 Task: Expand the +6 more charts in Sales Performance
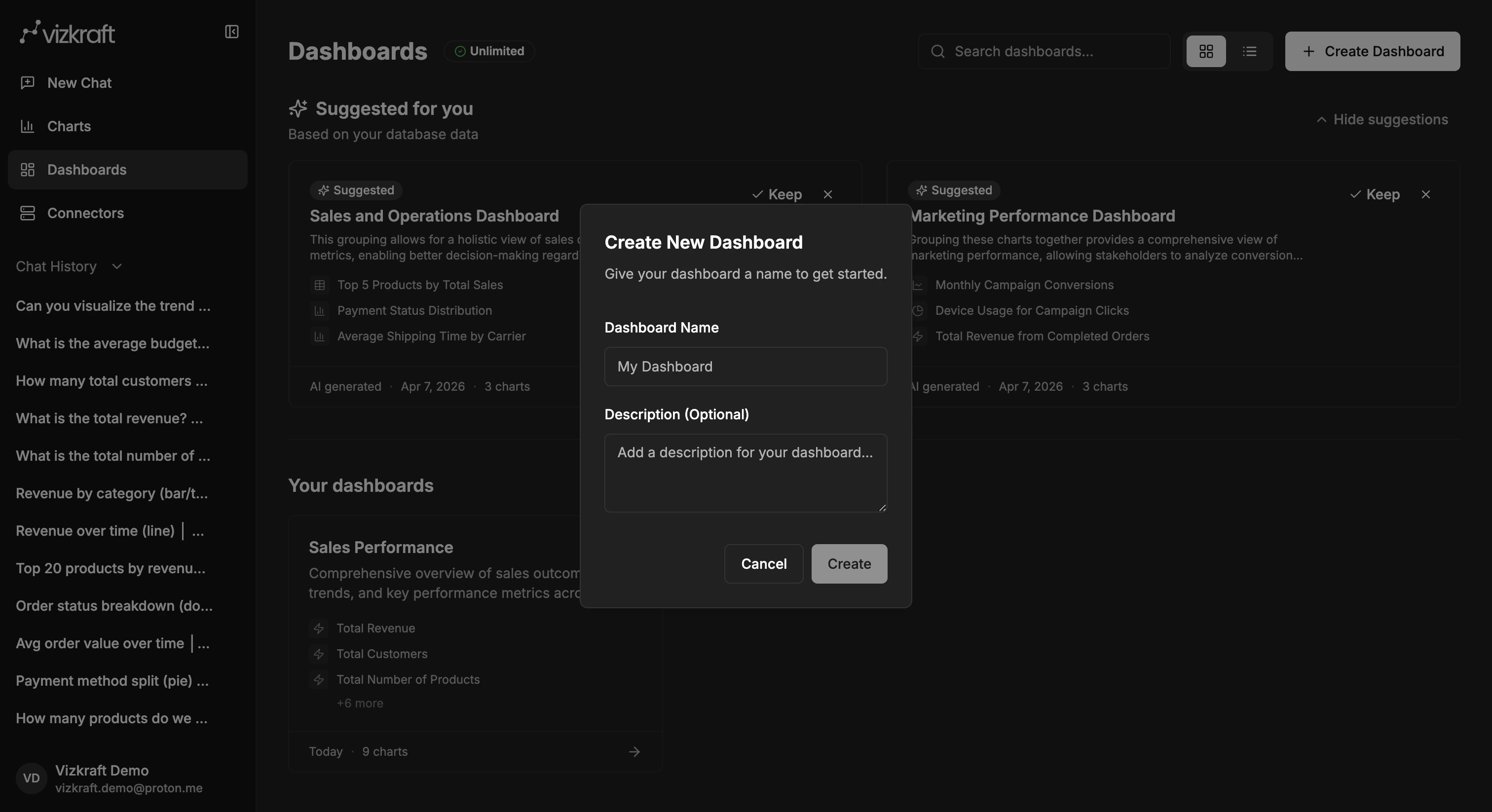[x=360, y=702]
